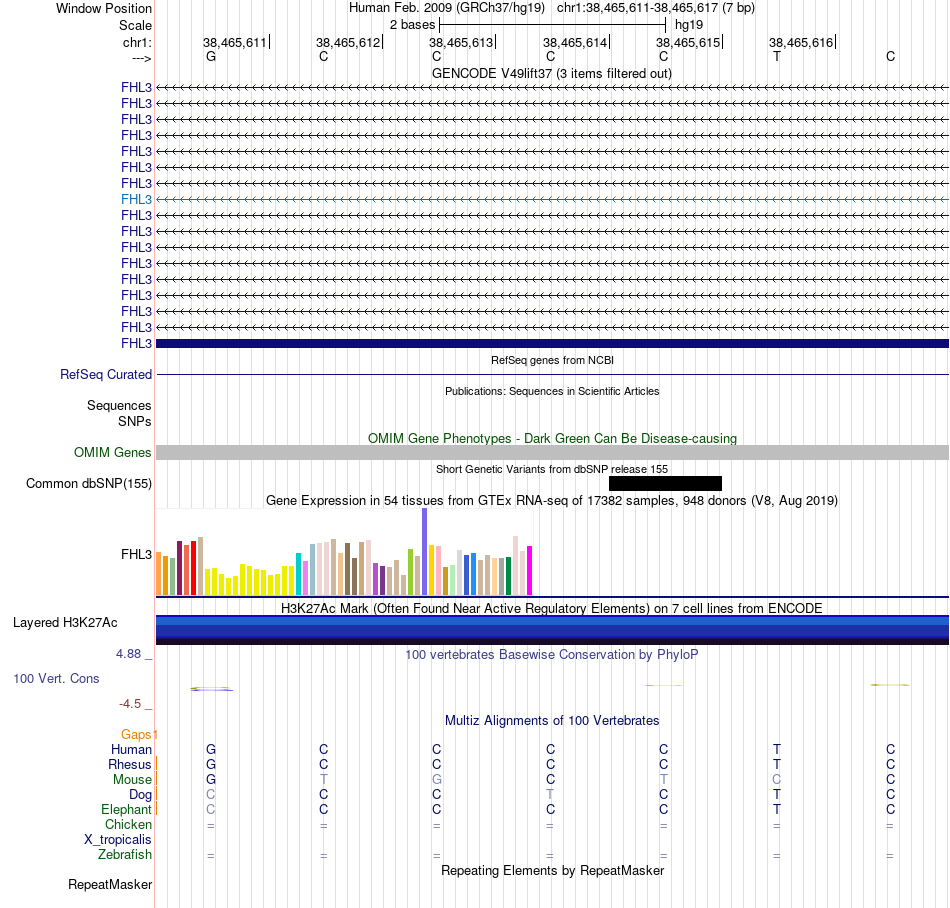The width and height of the screenshot is (950, 908).
Task: Click the Elephant species label
Action: click(x=126, y=809)
